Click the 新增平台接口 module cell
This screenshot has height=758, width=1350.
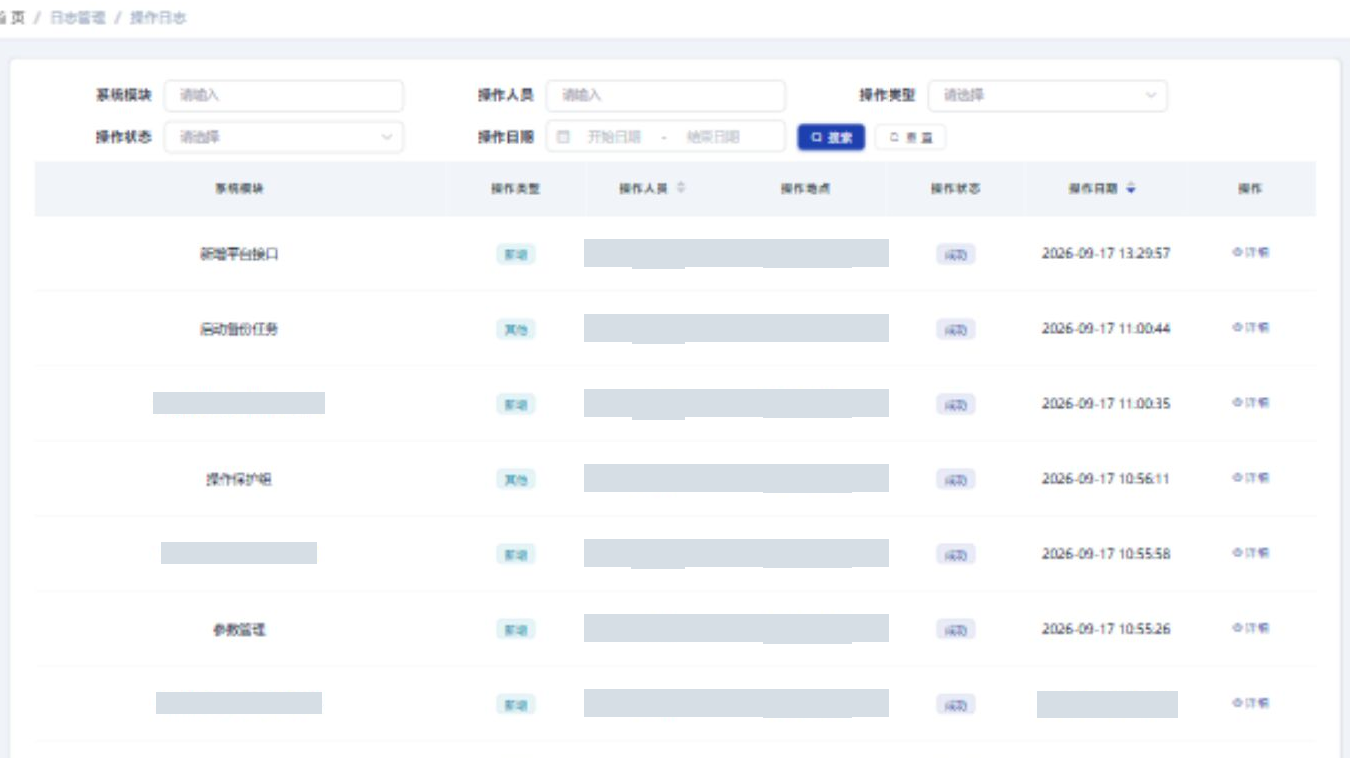pos(239,254)
